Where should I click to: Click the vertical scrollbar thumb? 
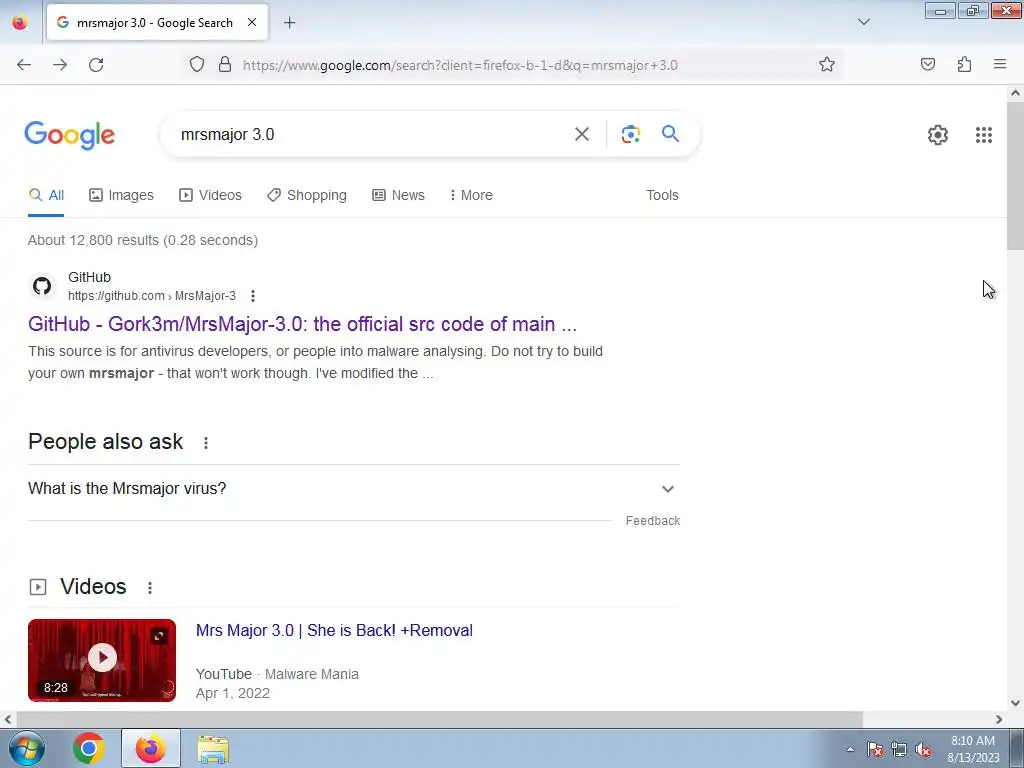[x=1015, y=176]
